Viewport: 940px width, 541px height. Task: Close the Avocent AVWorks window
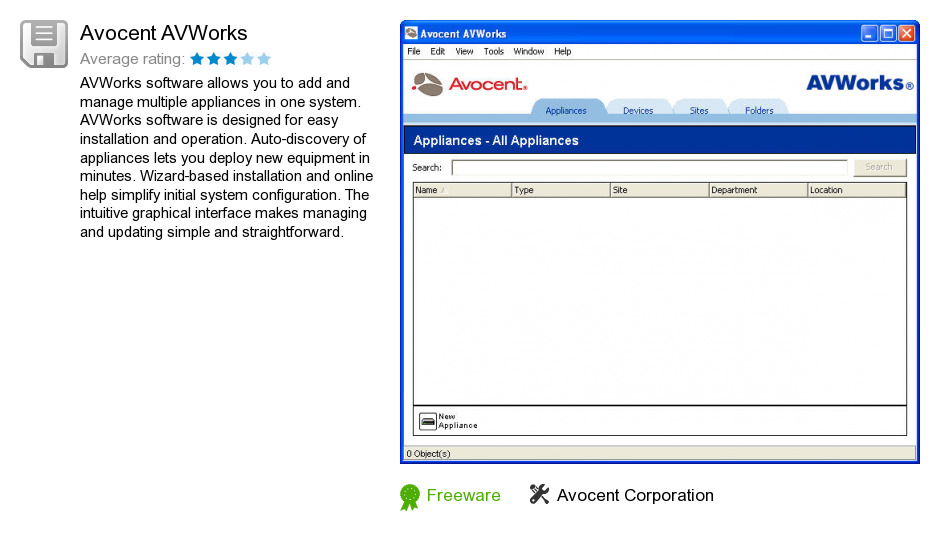(907, 34)
